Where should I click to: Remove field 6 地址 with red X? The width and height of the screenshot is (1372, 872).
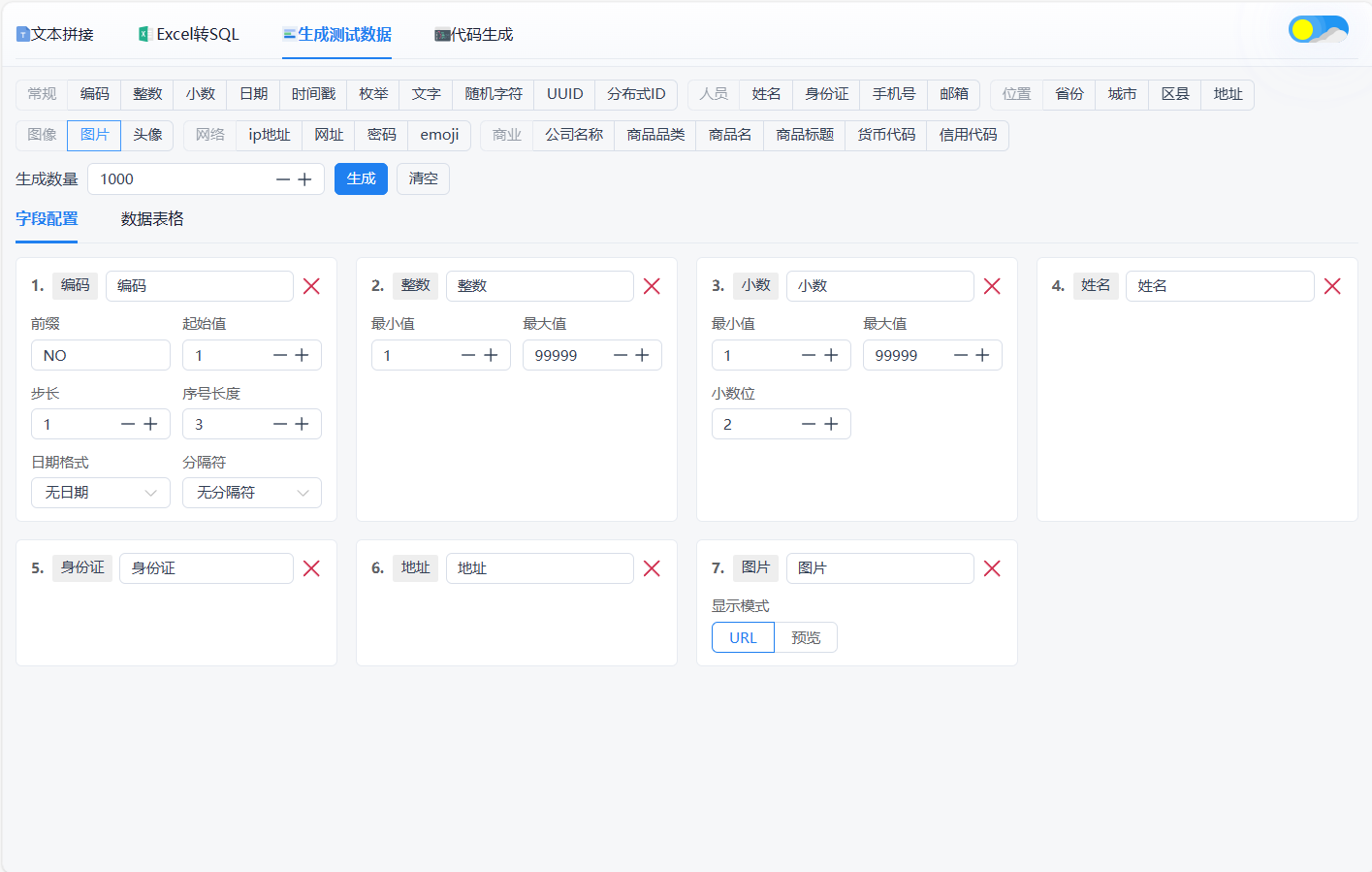(x=652, y=568)
